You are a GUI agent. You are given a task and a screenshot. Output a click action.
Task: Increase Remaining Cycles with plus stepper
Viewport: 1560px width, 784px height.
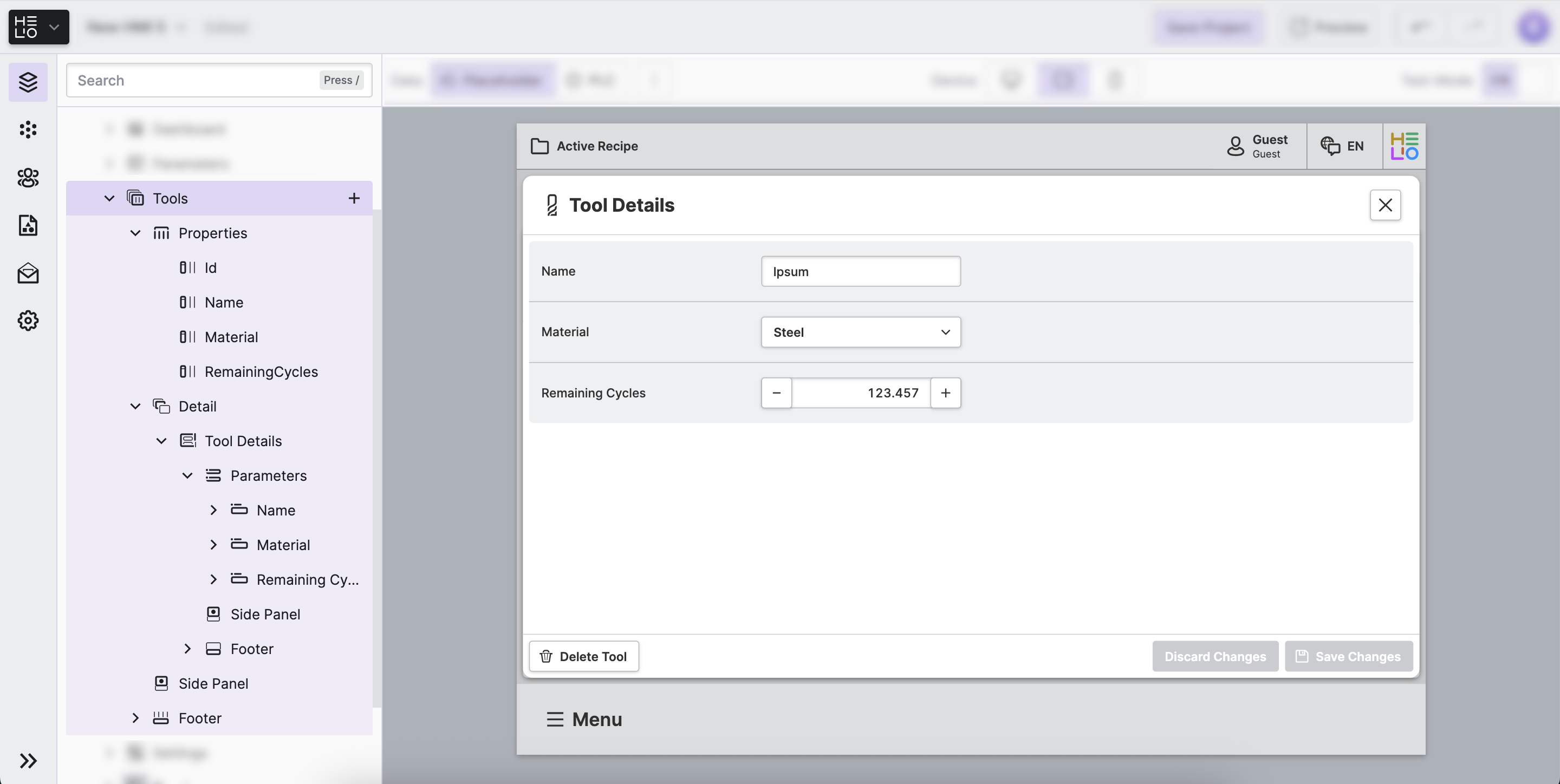point(945,393)
